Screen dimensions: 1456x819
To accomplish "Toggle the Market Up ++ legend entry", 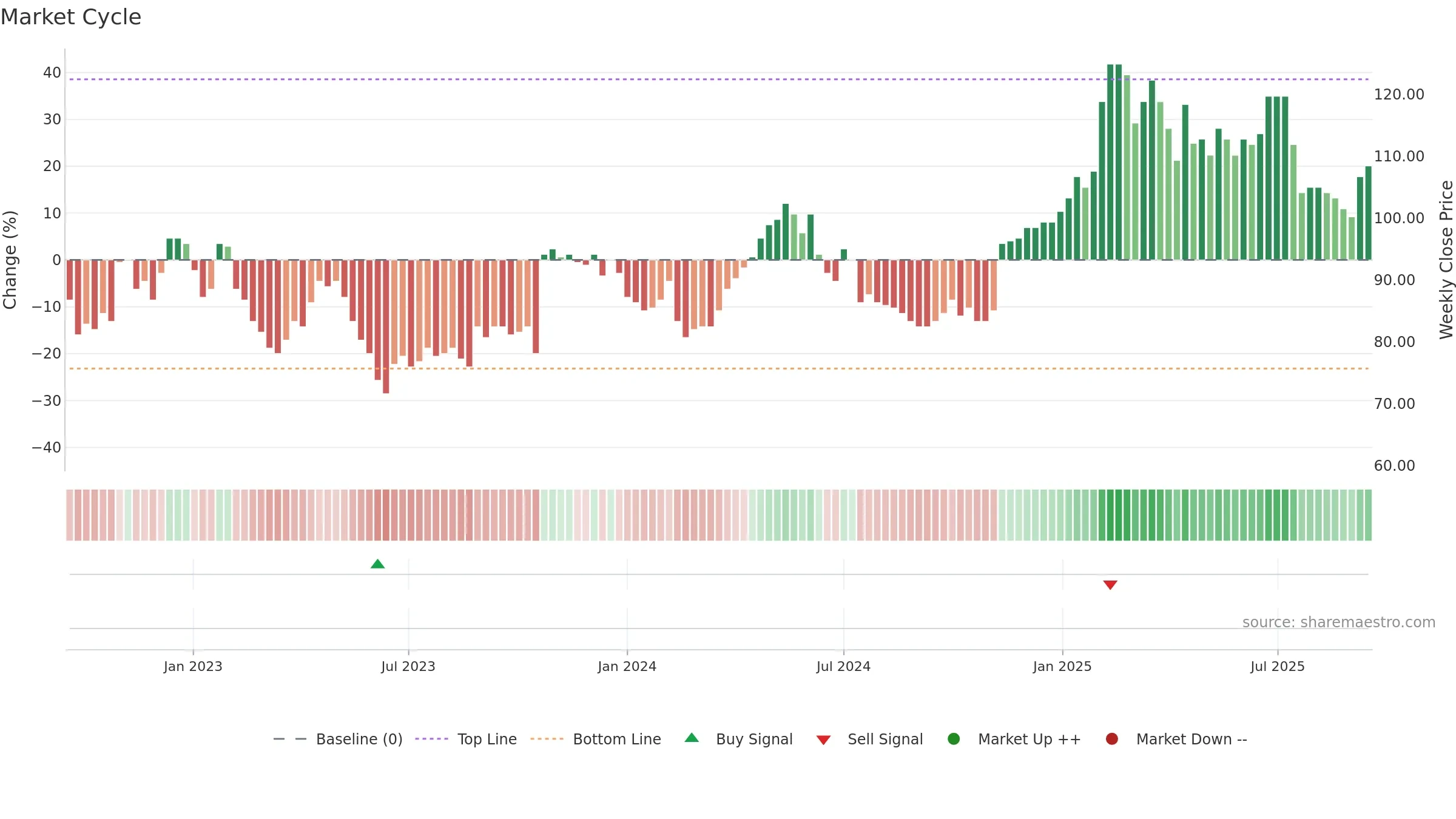I will click(1014, 739).
